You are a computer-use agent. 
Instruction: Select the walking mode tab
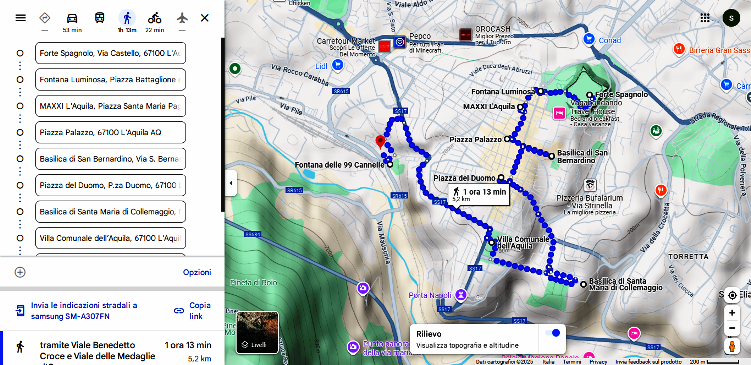127,18
